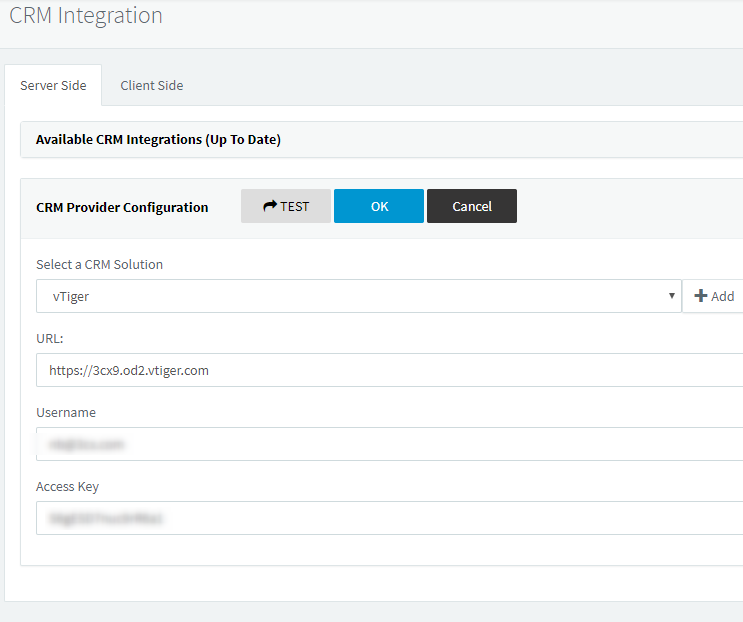Click into the Username field
Image resolution: width=743 pixels, height=622 pixels.
[390, 444]
